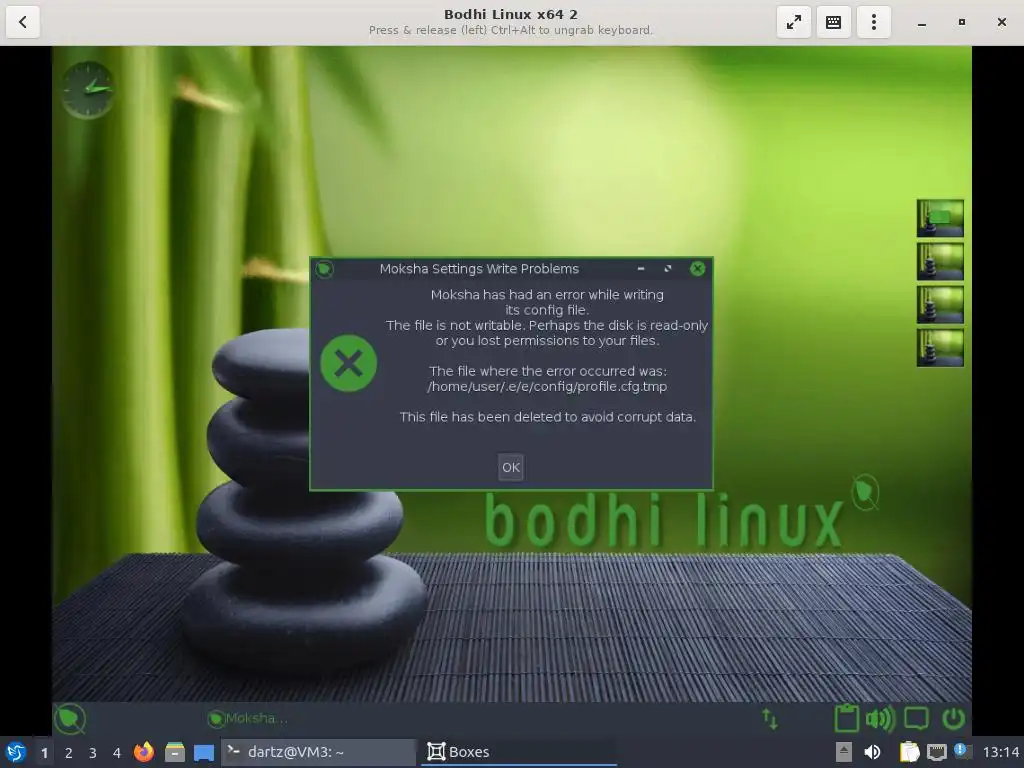This screenshot has width=1024, height=768.
Task: Switch to host workspace 2
Action: point(69,753)
